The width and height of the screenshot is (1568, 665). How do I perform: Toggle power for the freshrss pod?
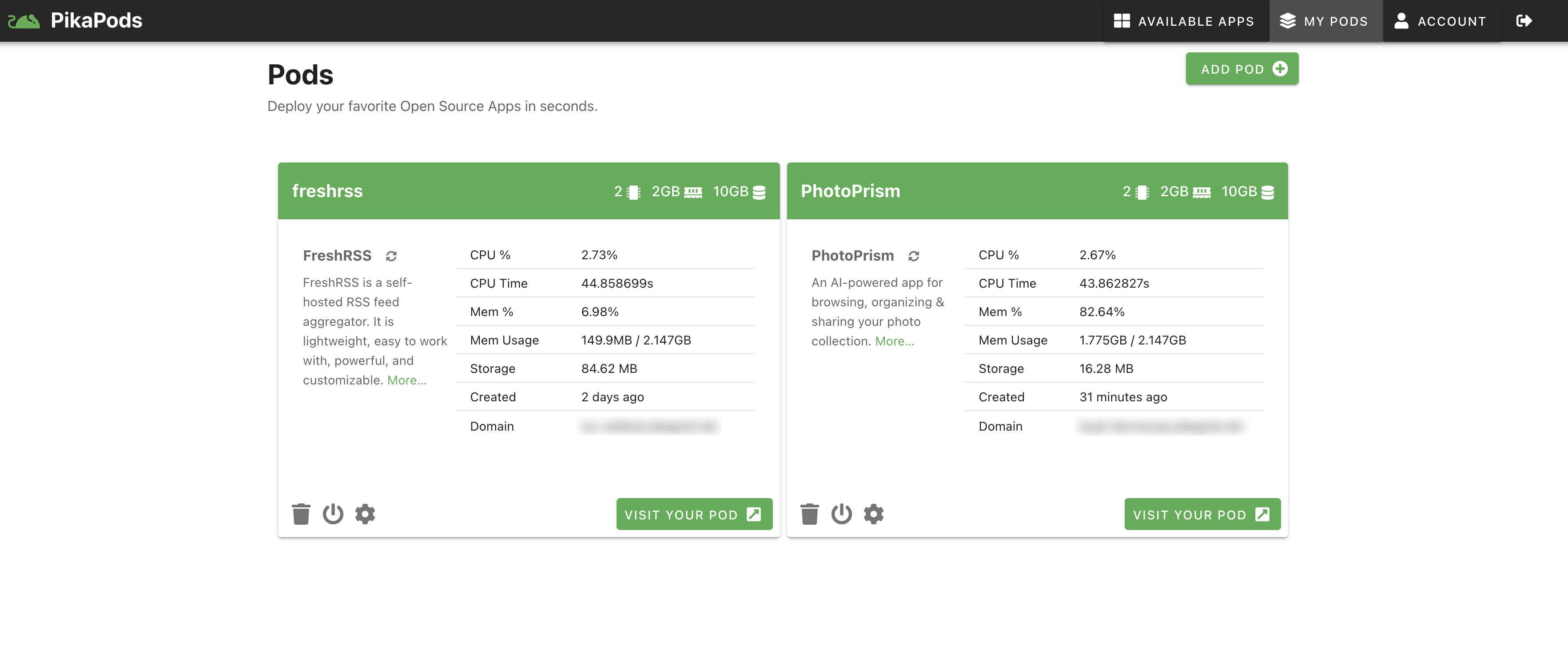click(x=333, y=514)
